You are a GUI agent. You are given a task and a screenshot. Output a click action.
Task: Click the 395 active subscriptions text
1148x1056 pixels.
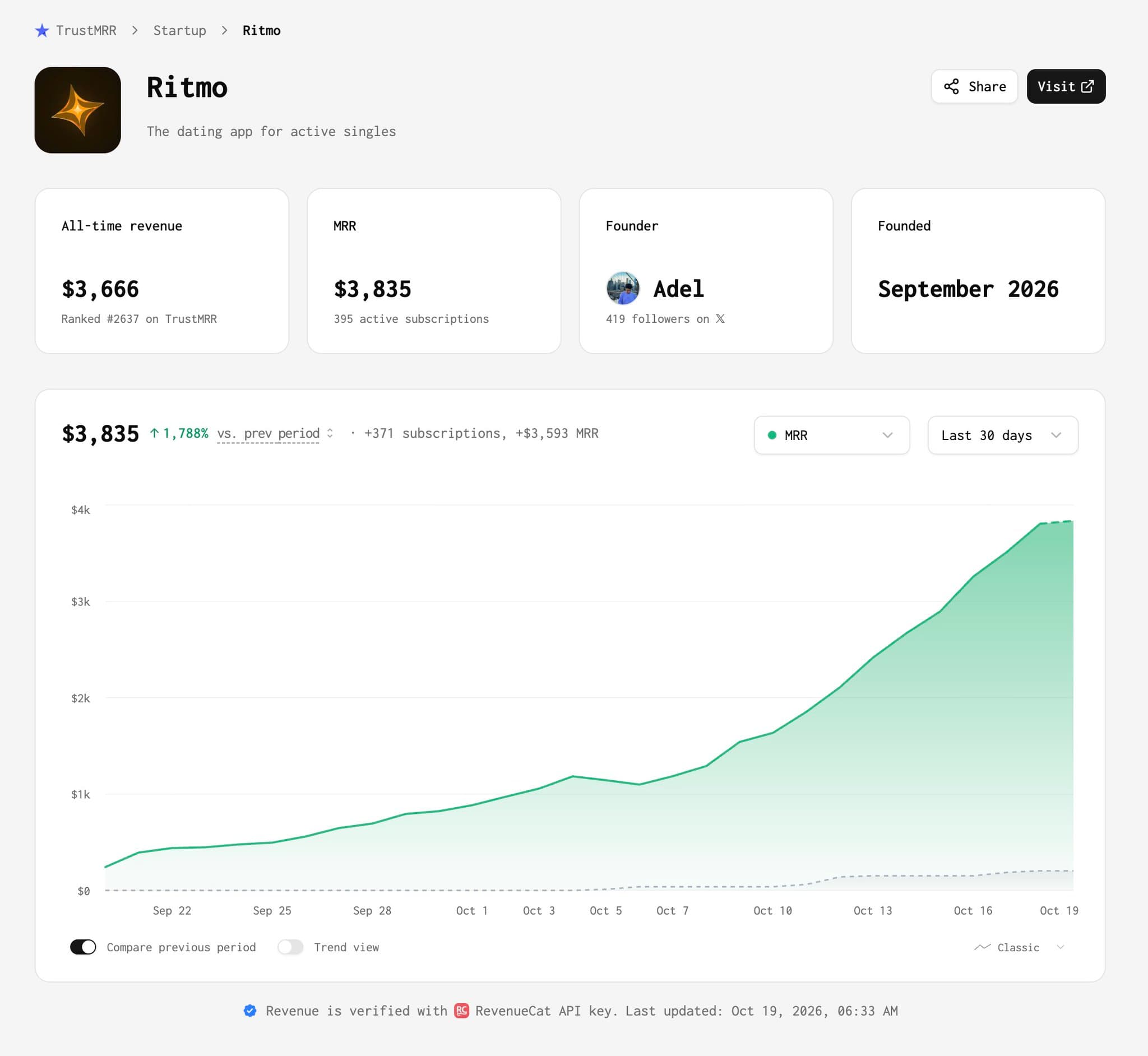pyautogui.click(x=411, y=318)
